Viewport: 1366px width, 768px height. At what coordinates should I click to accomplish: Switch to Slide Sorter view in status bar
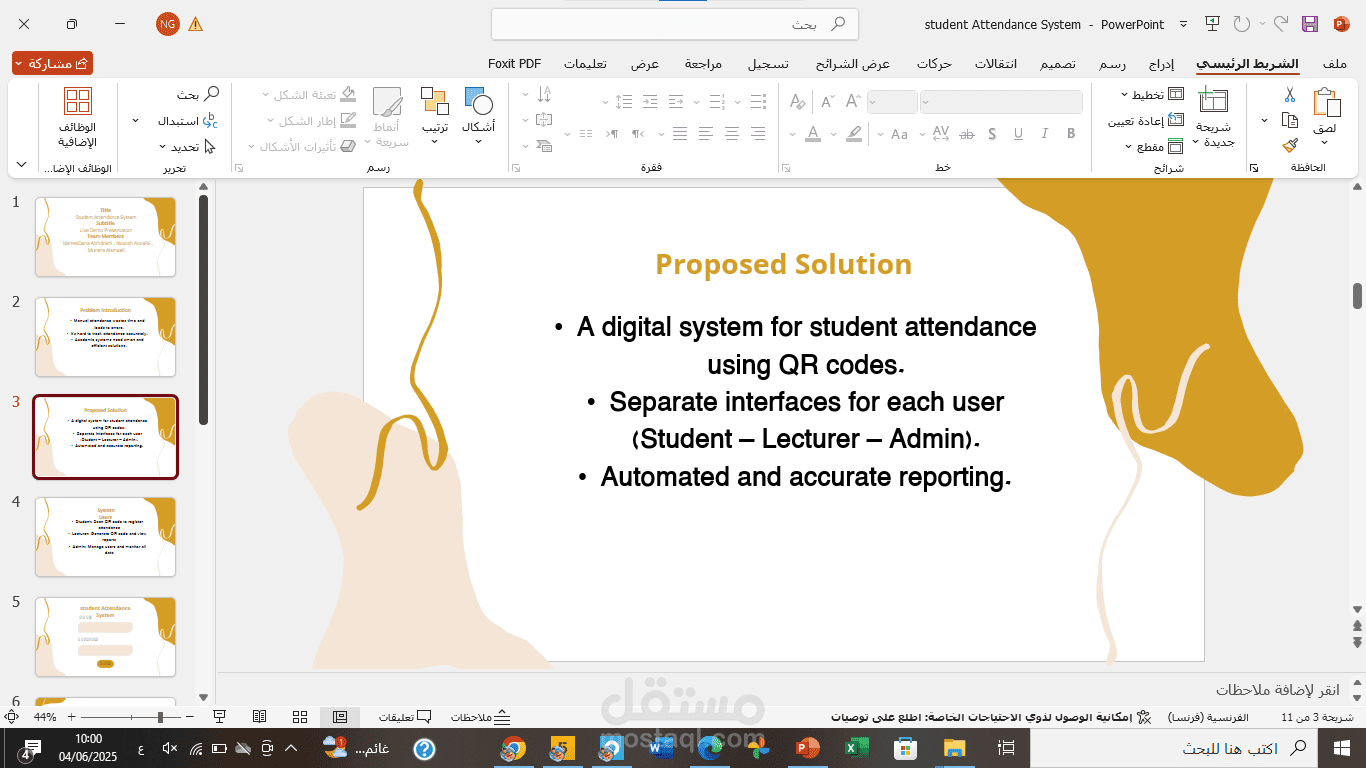(x=299, y=717)
